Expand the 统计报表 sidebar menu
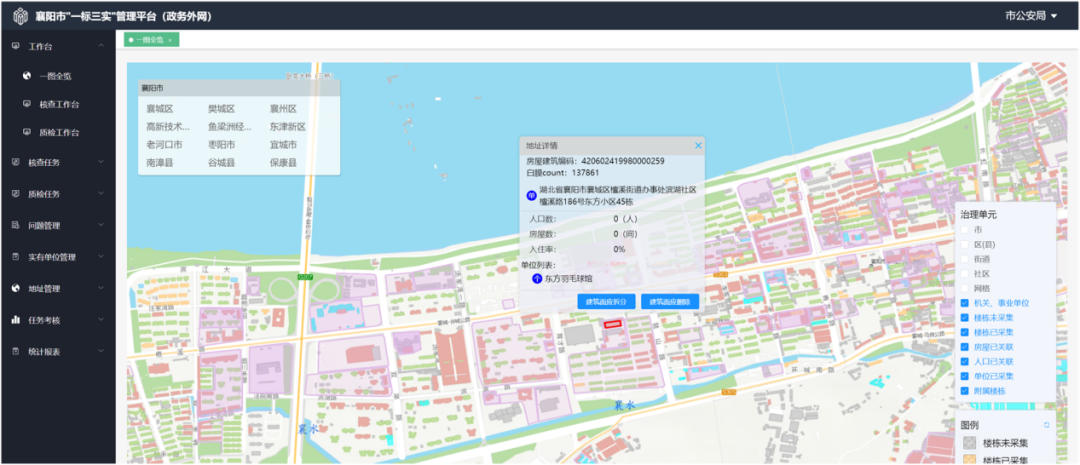 [x=58, y=352]
